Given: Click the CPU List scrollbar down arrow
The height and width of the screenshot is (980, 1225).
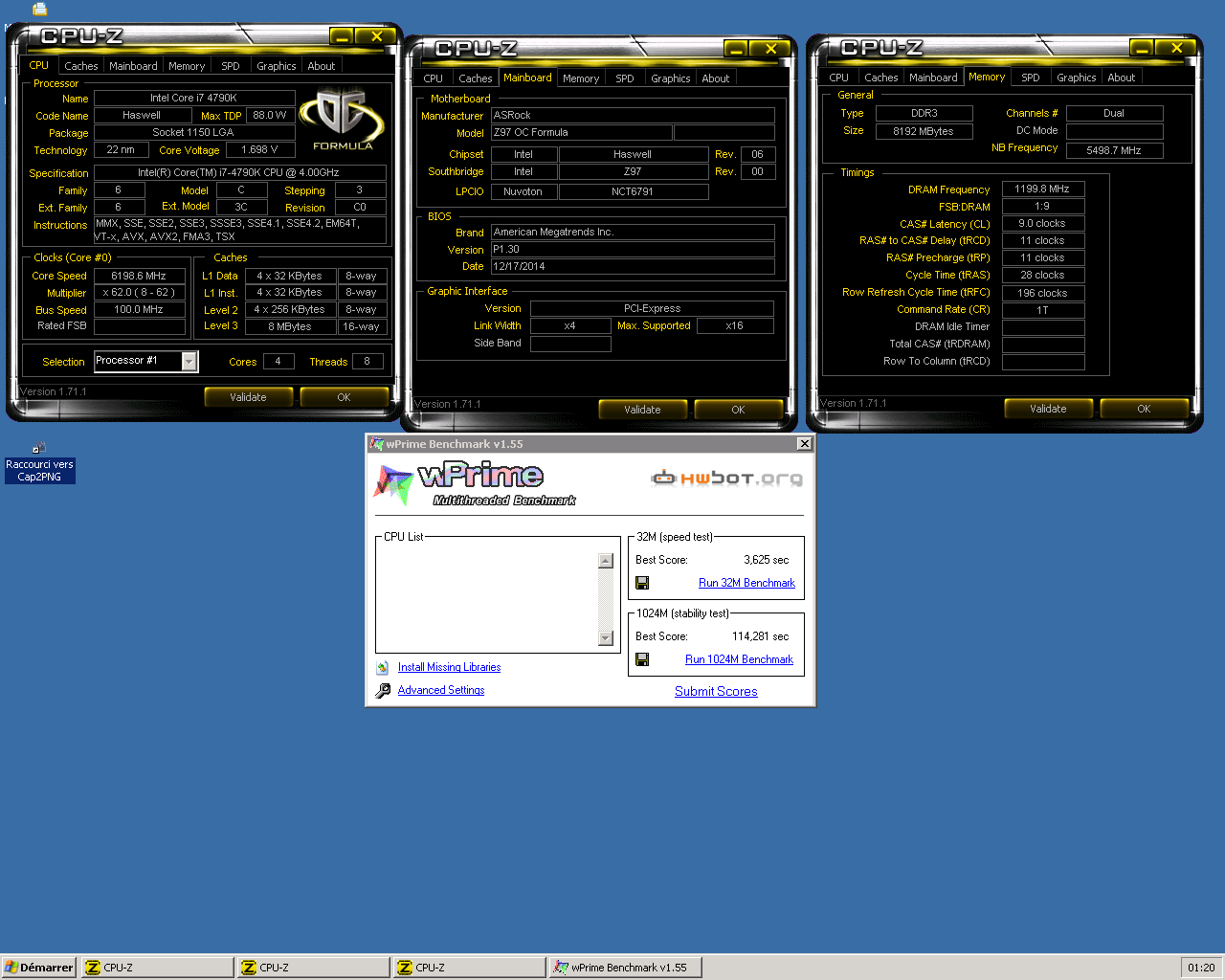Looking at the screenshot, I should tap(605, 638).
